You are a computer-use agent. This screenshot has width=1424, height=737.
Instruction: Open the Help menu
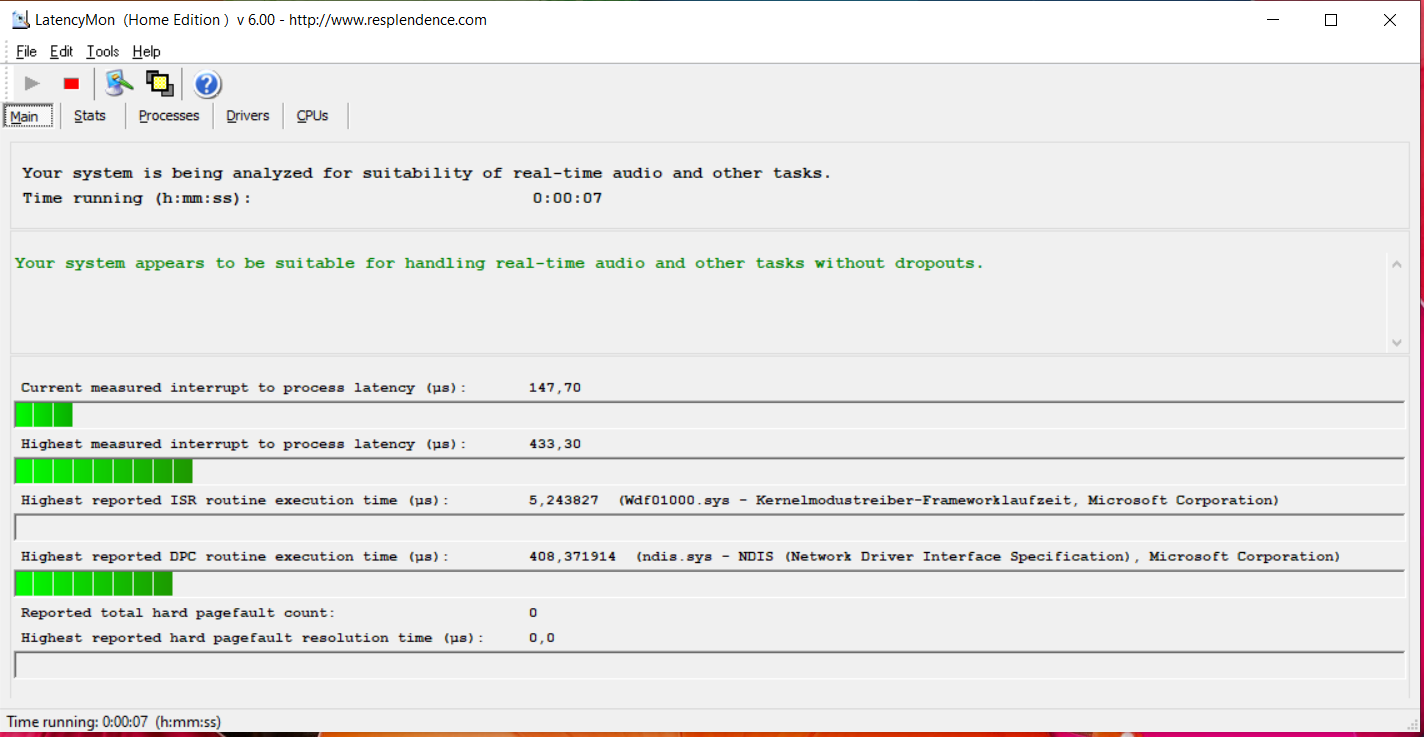(146, 52)
